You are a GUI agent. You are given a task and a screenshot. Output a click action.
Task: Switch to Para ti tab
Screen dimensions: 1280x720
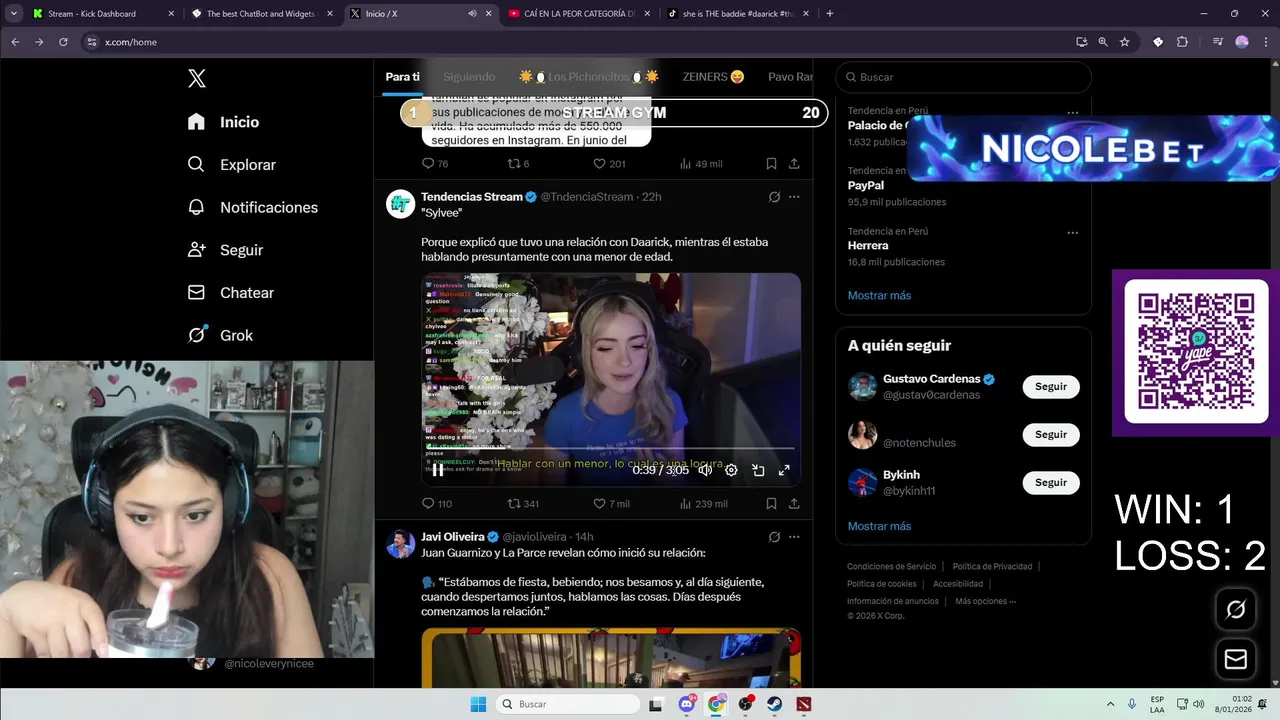tap(403, 77)
